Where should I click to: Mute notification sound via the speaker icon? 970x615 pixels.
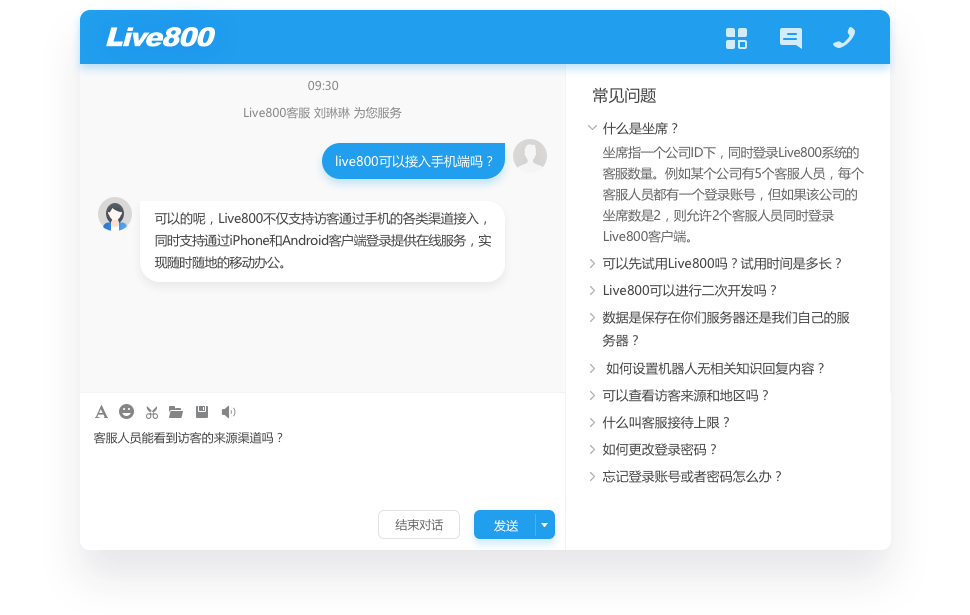click(x=226, y=411)
